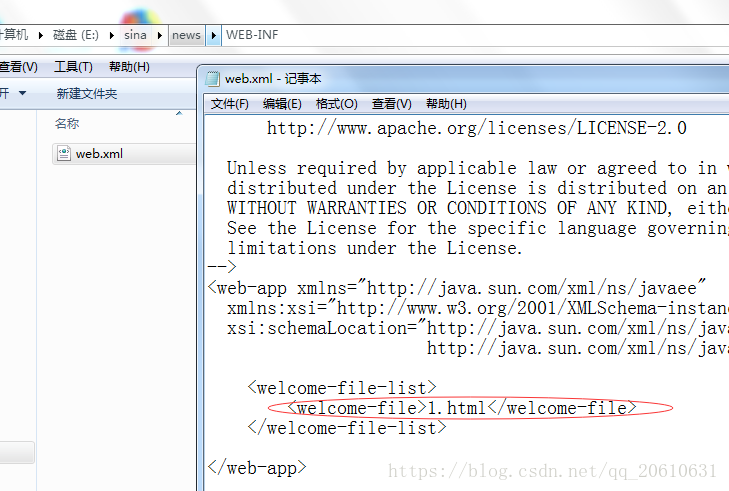Viewport: 729px width, 491px height.
Task: Open the 编辑(E) menu in Notepad
Action: pos(282,104)
